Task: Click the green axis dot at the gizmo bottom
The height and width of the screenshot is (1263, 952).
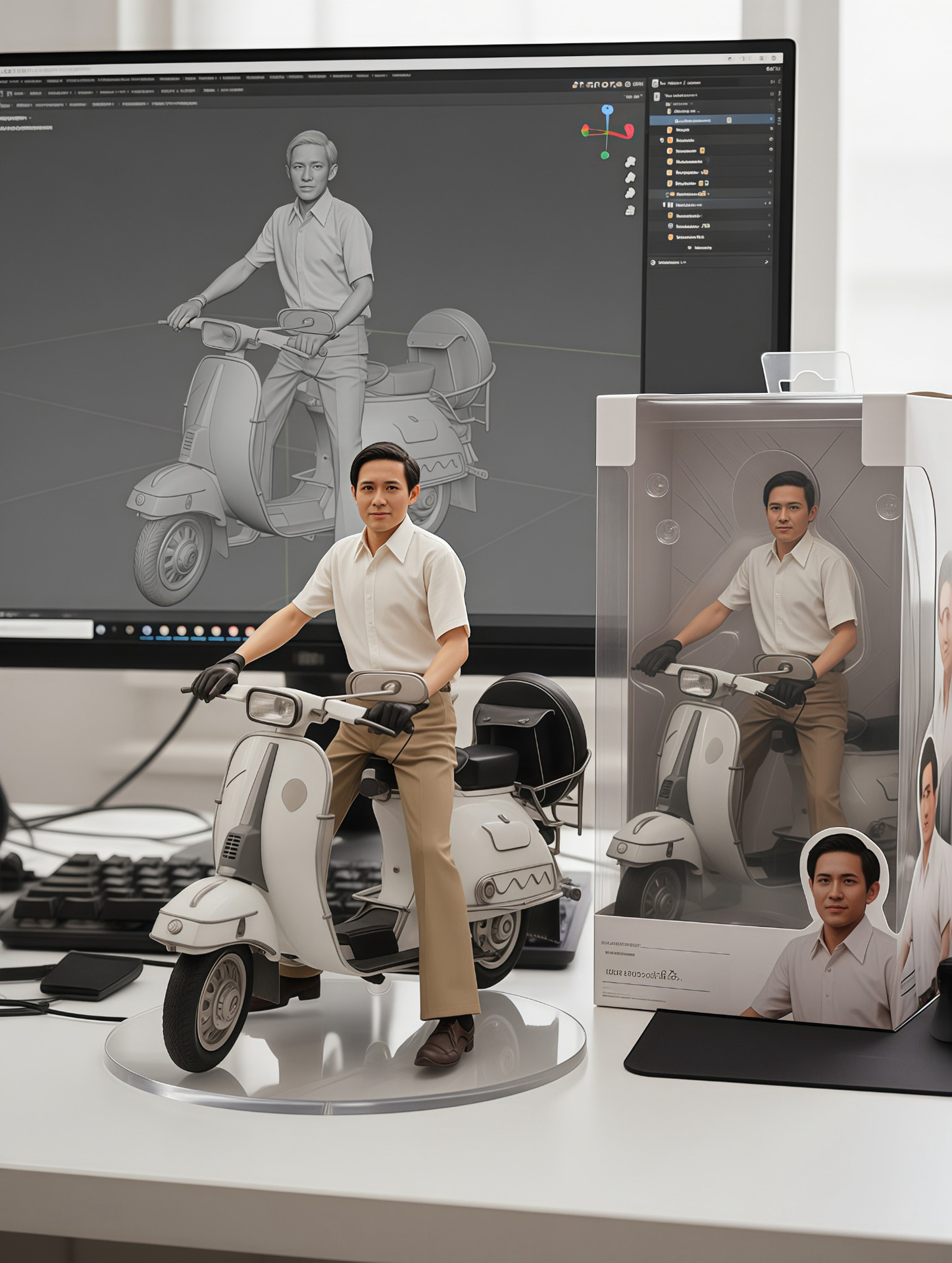Action: 605,155
